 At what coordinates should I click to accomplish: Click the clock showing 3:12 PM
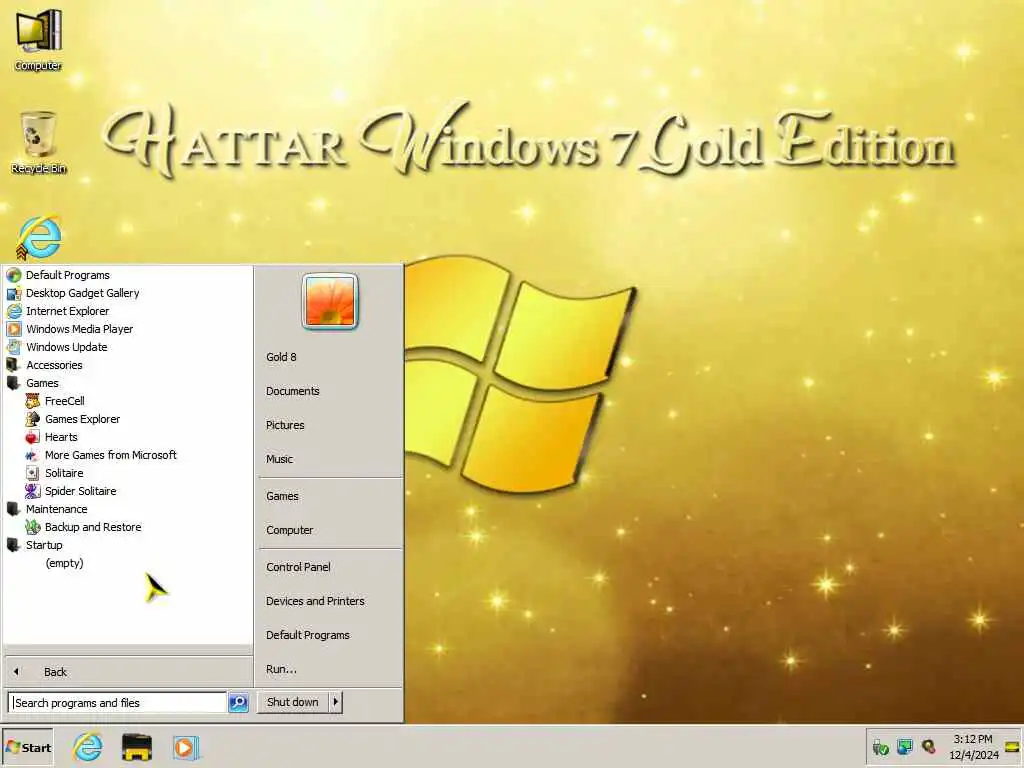click(x=972, y=739)
